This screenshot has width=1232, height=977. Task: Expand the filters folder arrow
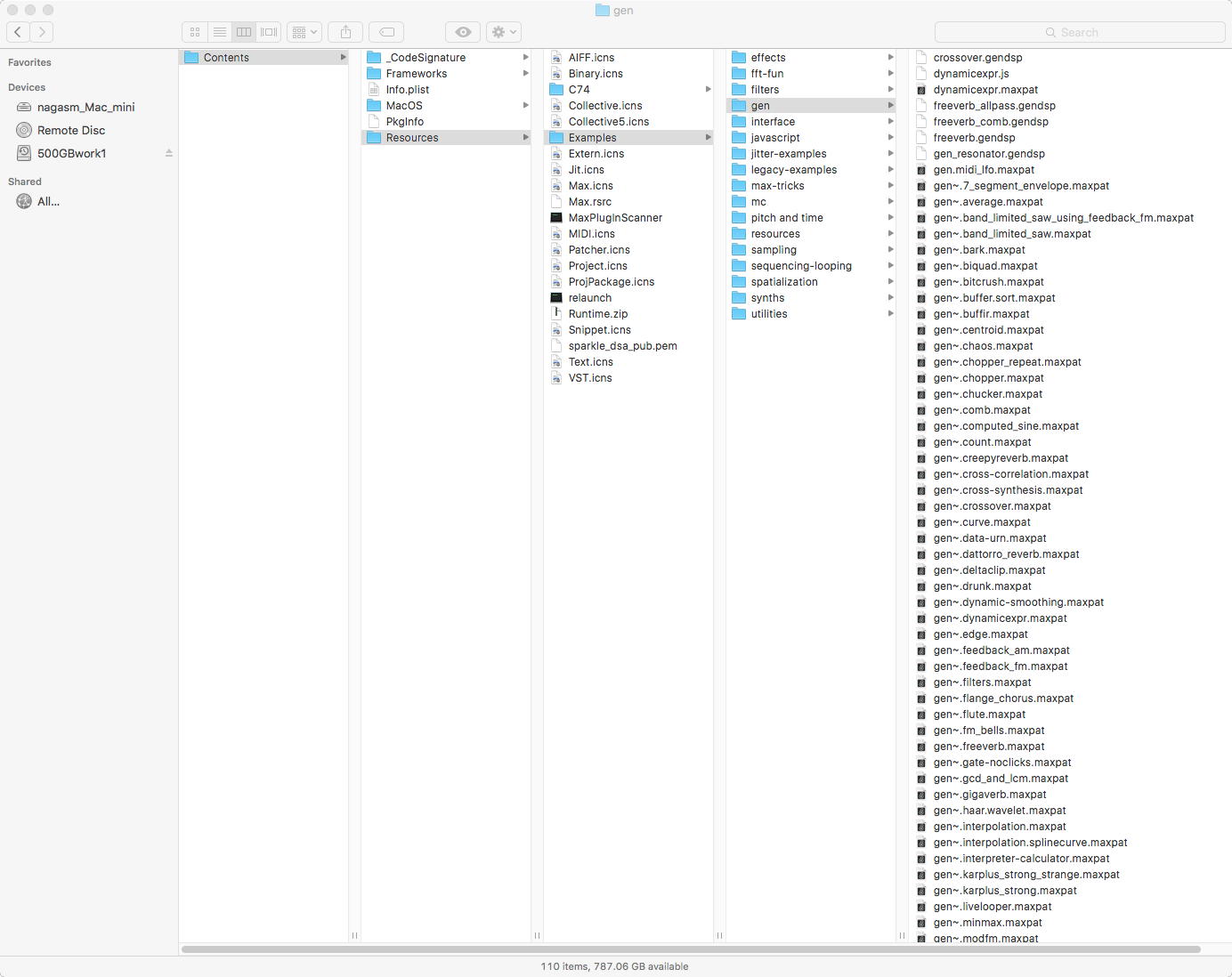pyautogui.click(x=891, y=89)
